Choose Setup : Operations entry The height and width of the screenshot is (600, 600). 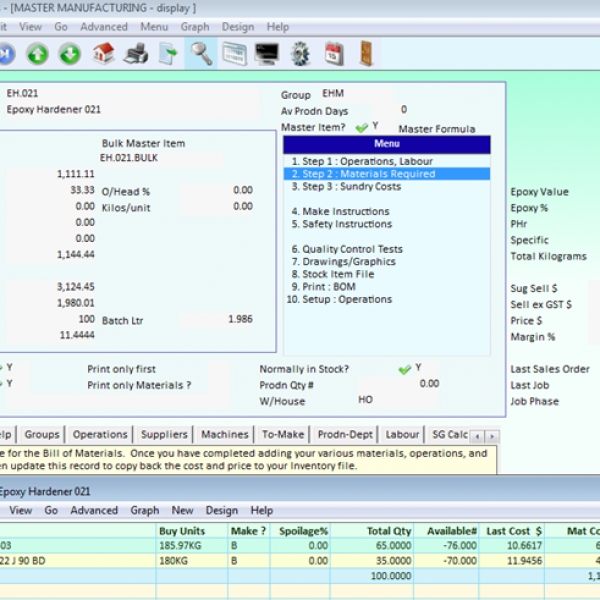click(x=386, y=299)
